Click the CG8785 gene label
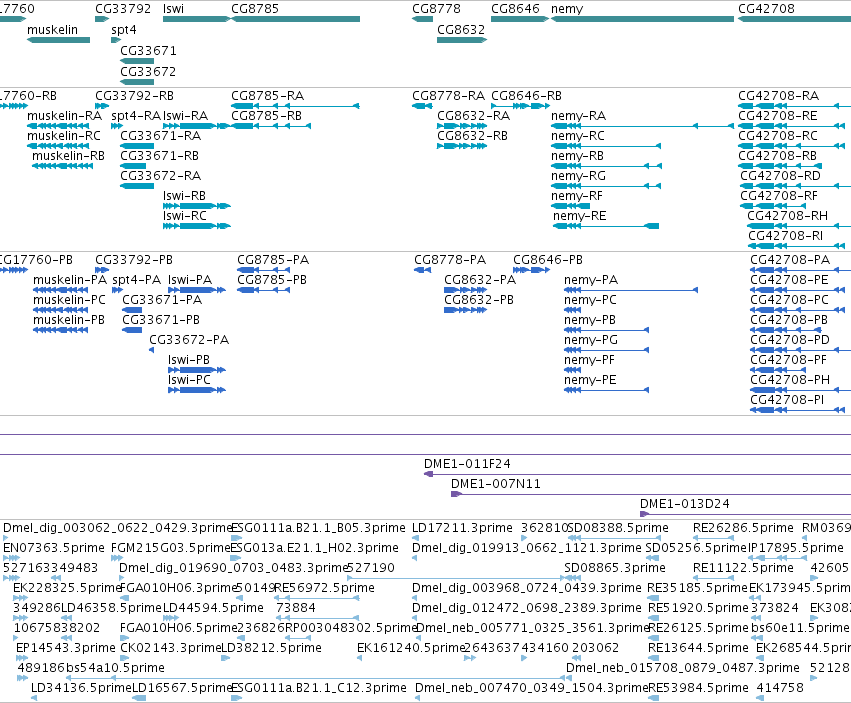The width and height of the screenshot is (851, 703). 255,9
